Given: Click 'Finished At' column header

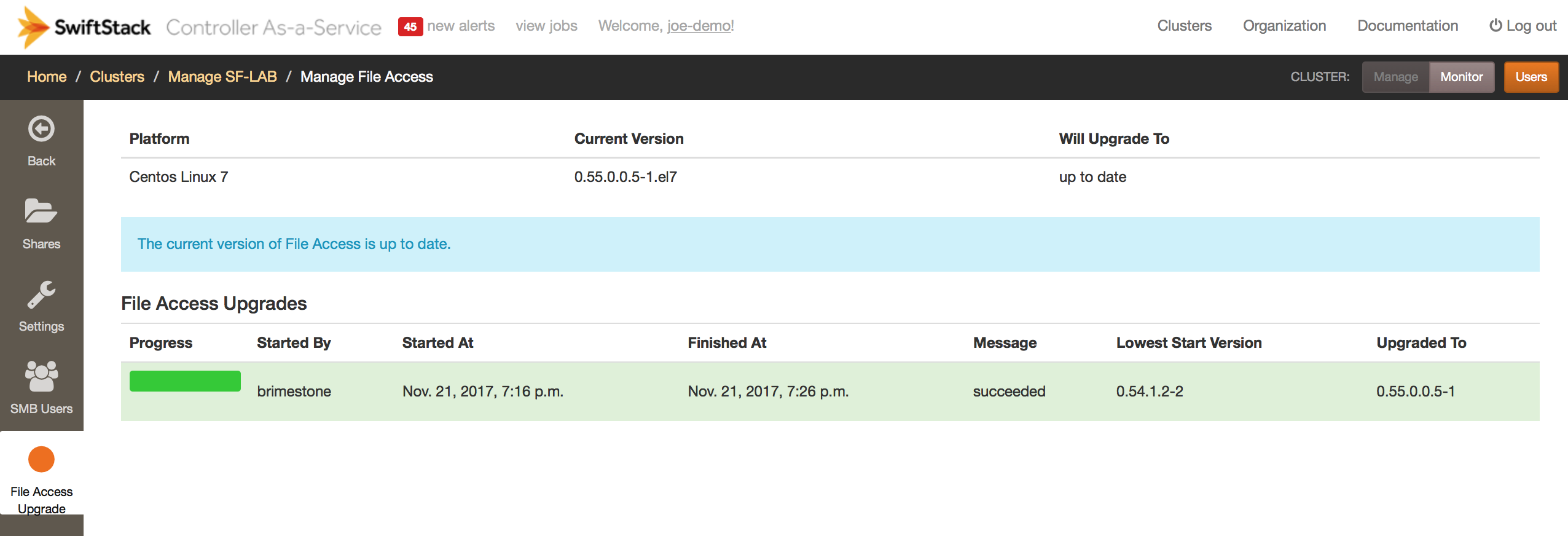Looking at the screenshot, I should pos(727,343).
